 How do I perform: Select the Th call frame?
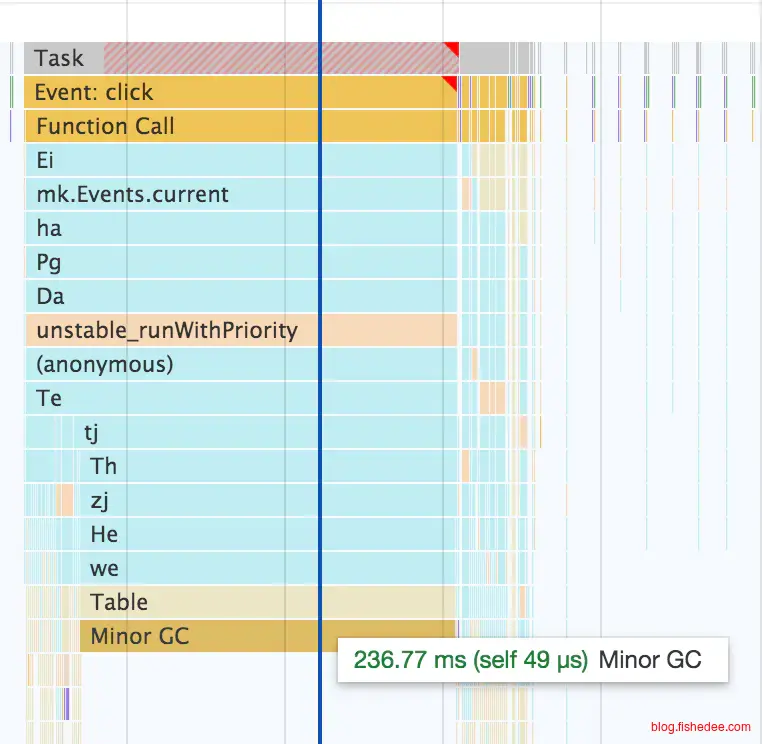[200, 467]
